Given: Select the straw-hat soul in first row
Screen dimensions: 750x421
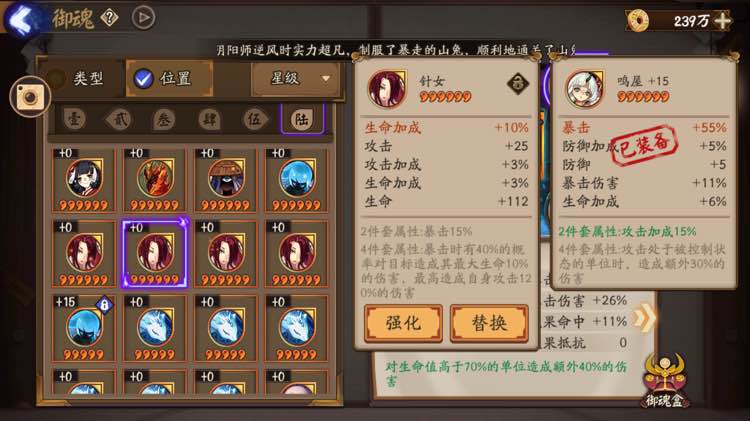Looking at the screenshot, I should point(225,179).
